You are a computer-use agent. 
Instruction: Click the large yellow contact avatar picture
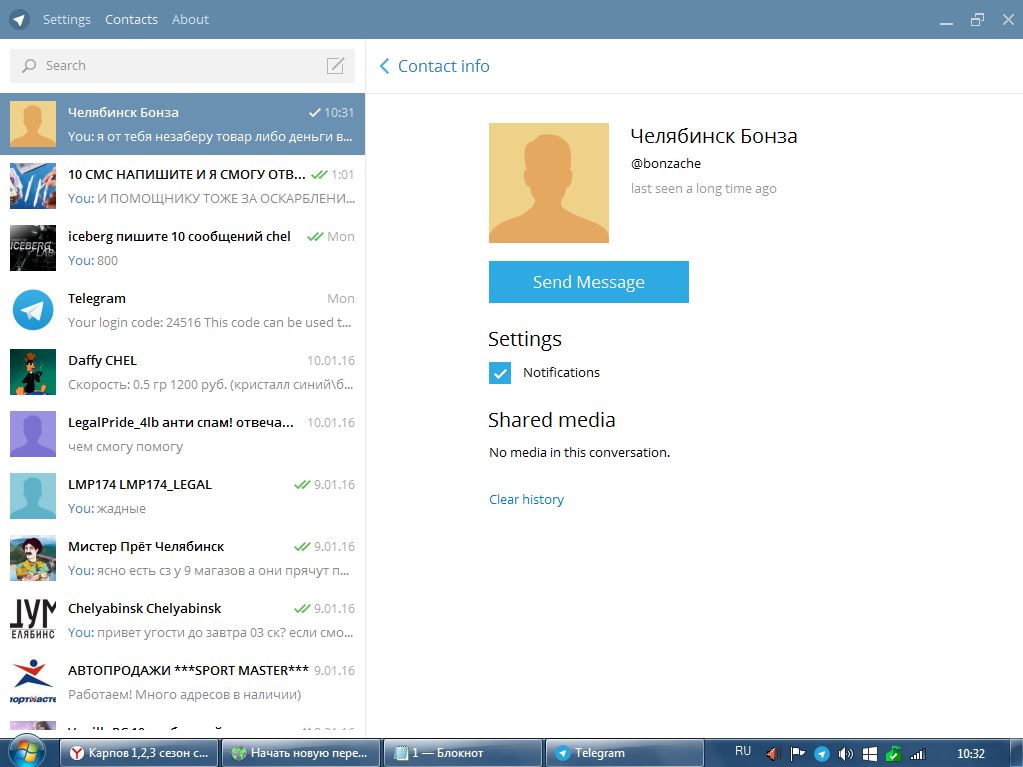tap(549, 183)
